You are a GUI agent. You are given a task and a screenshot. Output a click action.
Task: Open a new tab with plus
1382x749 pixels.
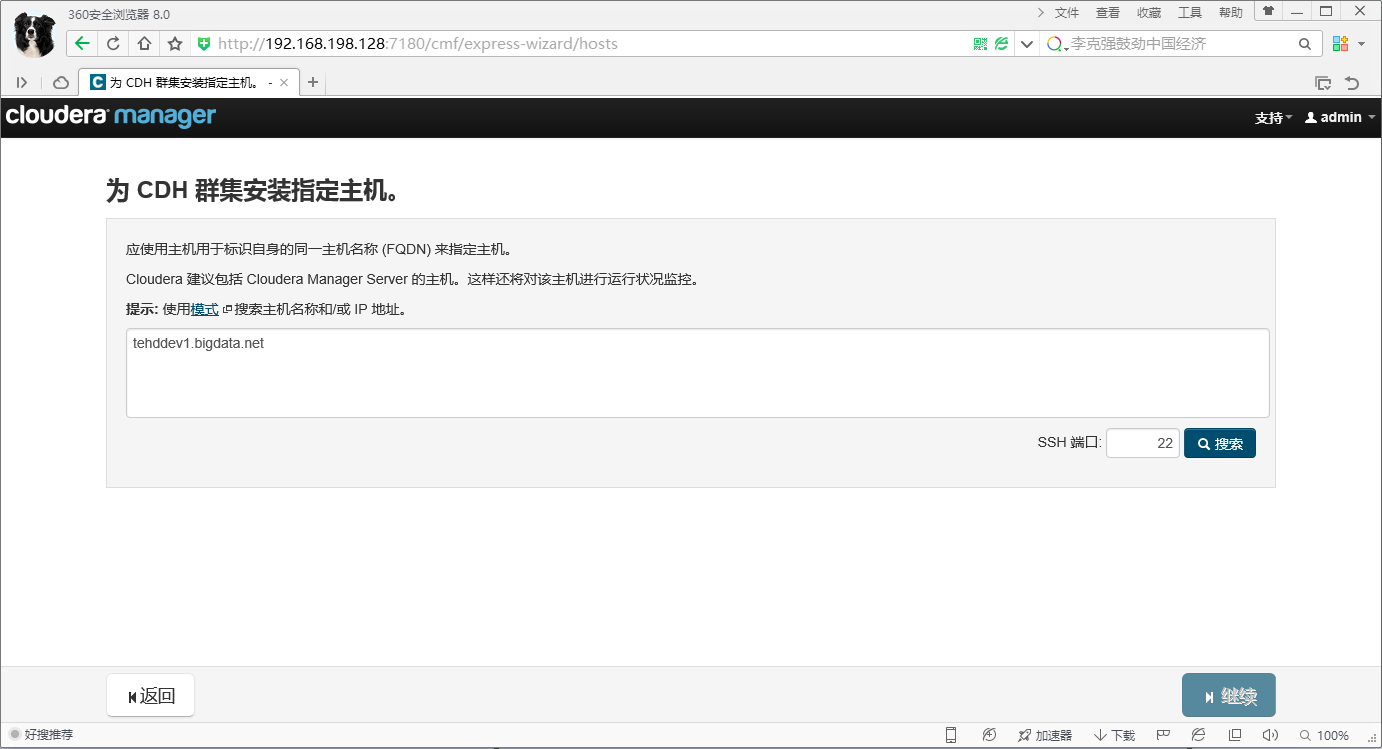tap(313, 82)
